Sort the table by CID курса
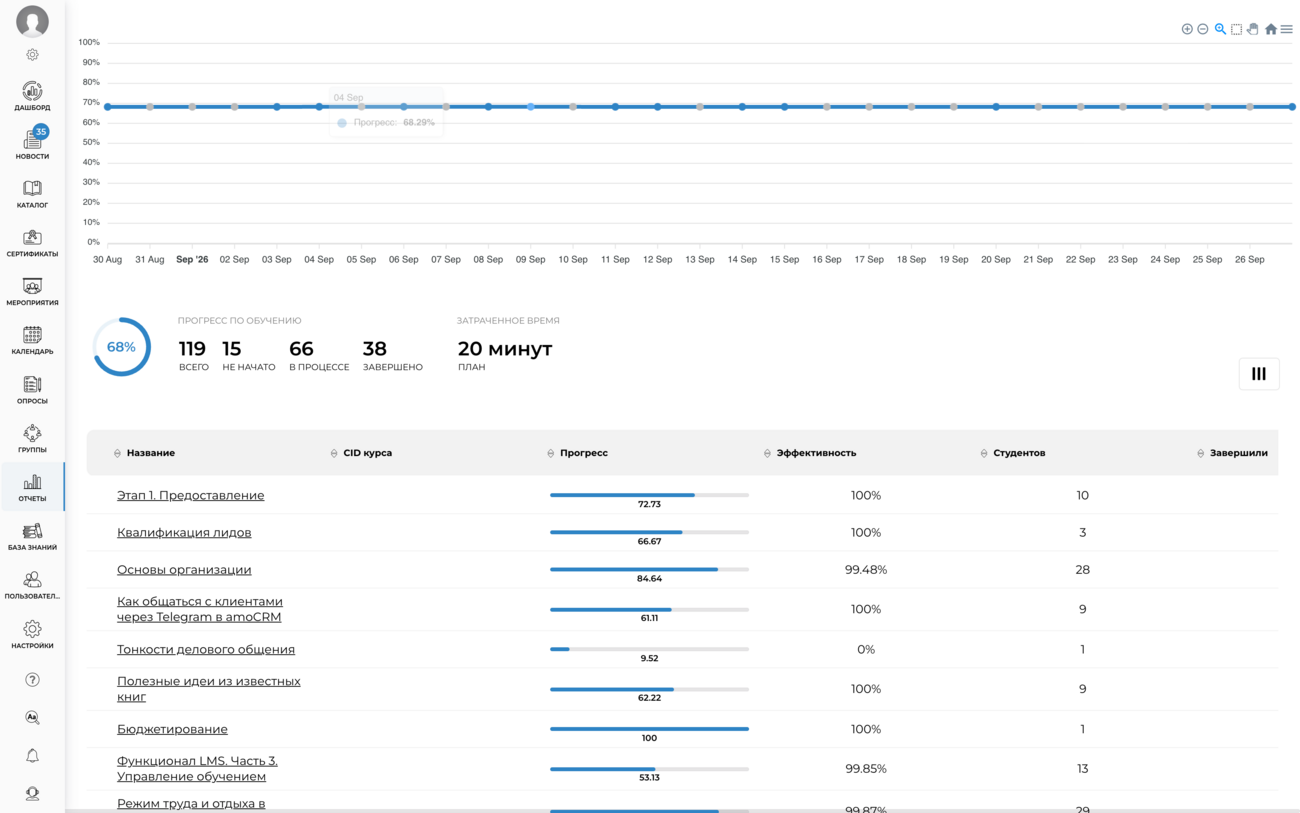Viewport: 1300px width, 813px height. [361, 453]
